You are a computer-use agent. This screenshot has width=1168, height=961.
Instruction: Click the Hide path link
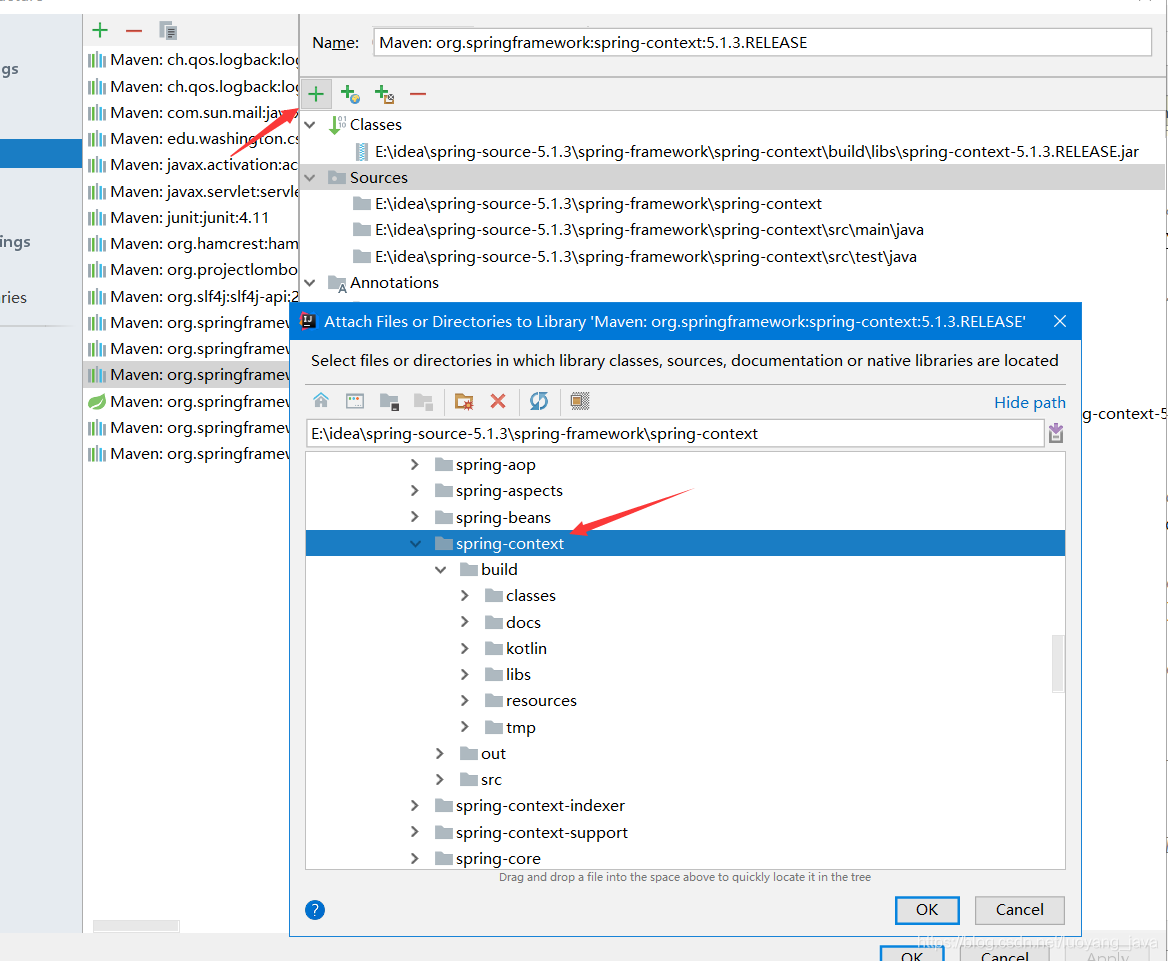pyautogui.click(x=1029, y=402)
